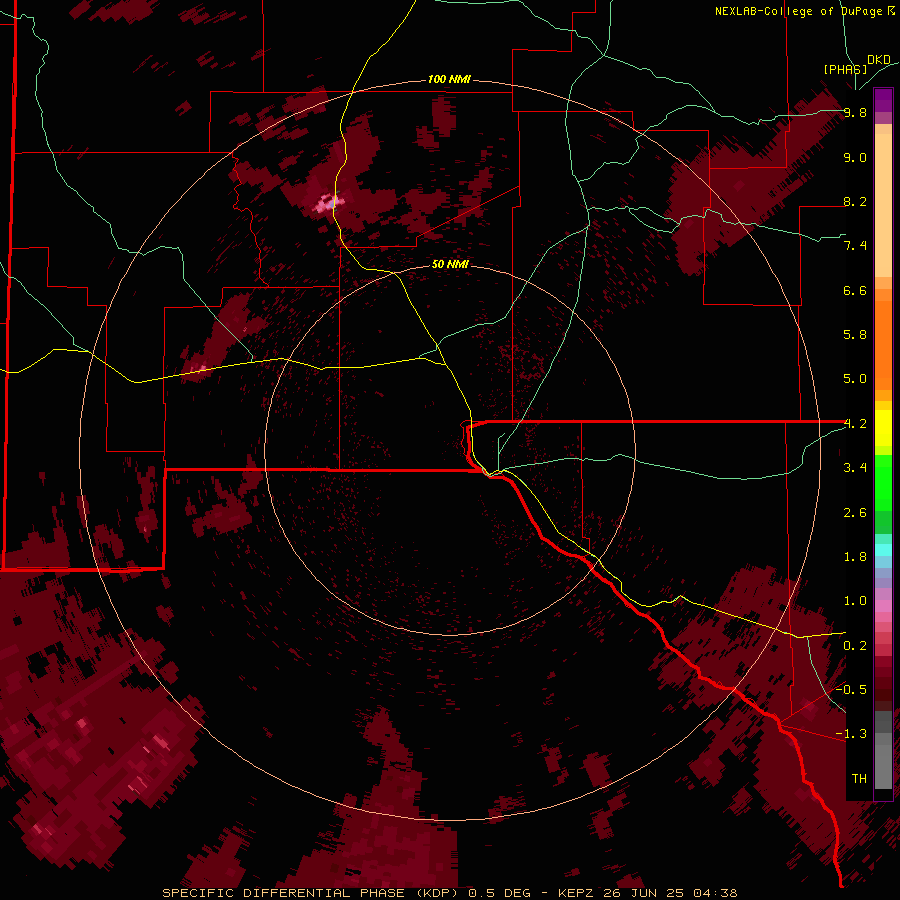Click the bright pink KDP core north of radar
Viewport: 900px width, 900px height.
coord(329,203)
